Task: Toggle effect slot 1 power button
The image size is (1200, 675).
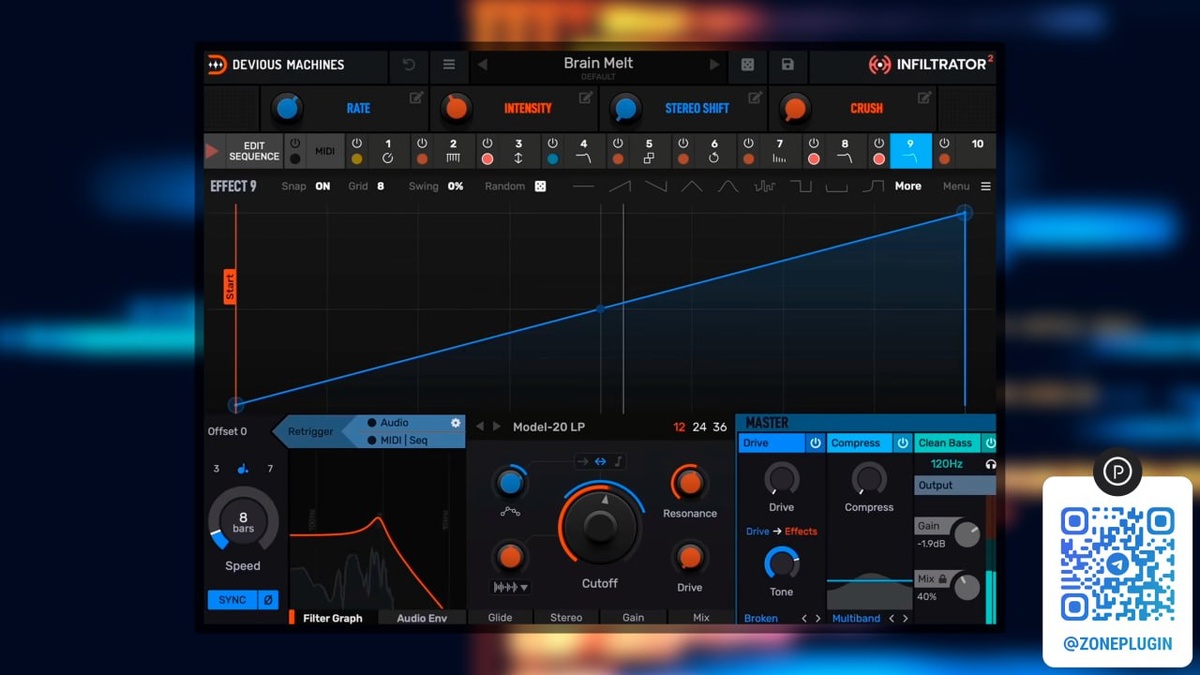Action: pos(357,144)
